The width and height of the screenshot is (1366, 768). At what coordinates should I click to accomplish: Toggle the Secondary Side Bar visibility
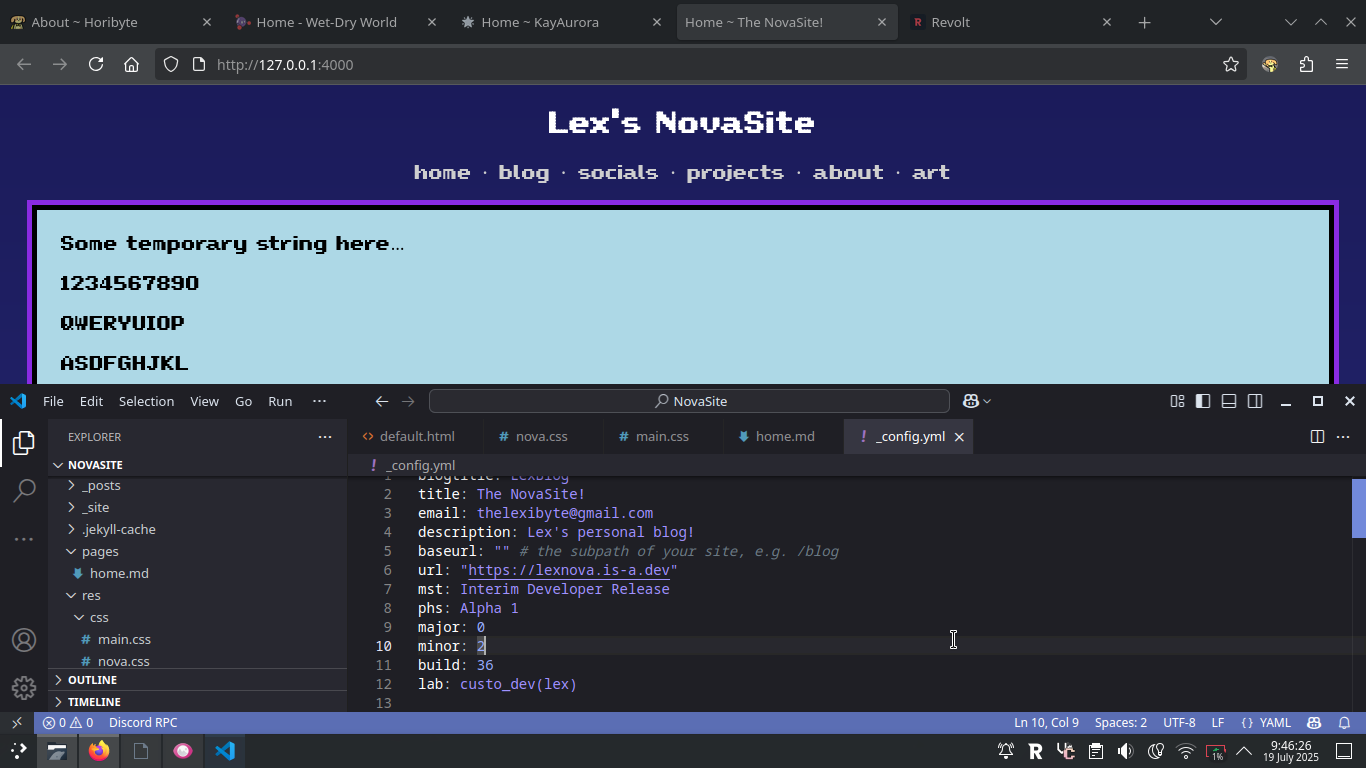tap(1255, 400)
